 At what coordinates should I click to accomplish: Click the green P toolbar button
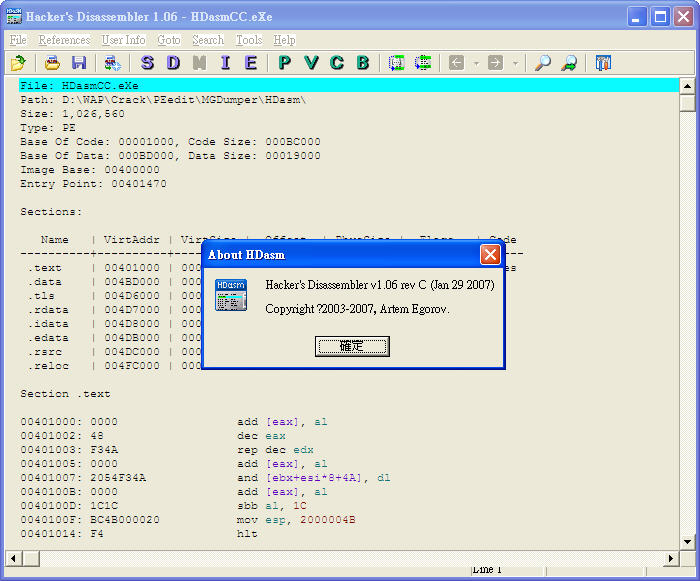[284, 63]
